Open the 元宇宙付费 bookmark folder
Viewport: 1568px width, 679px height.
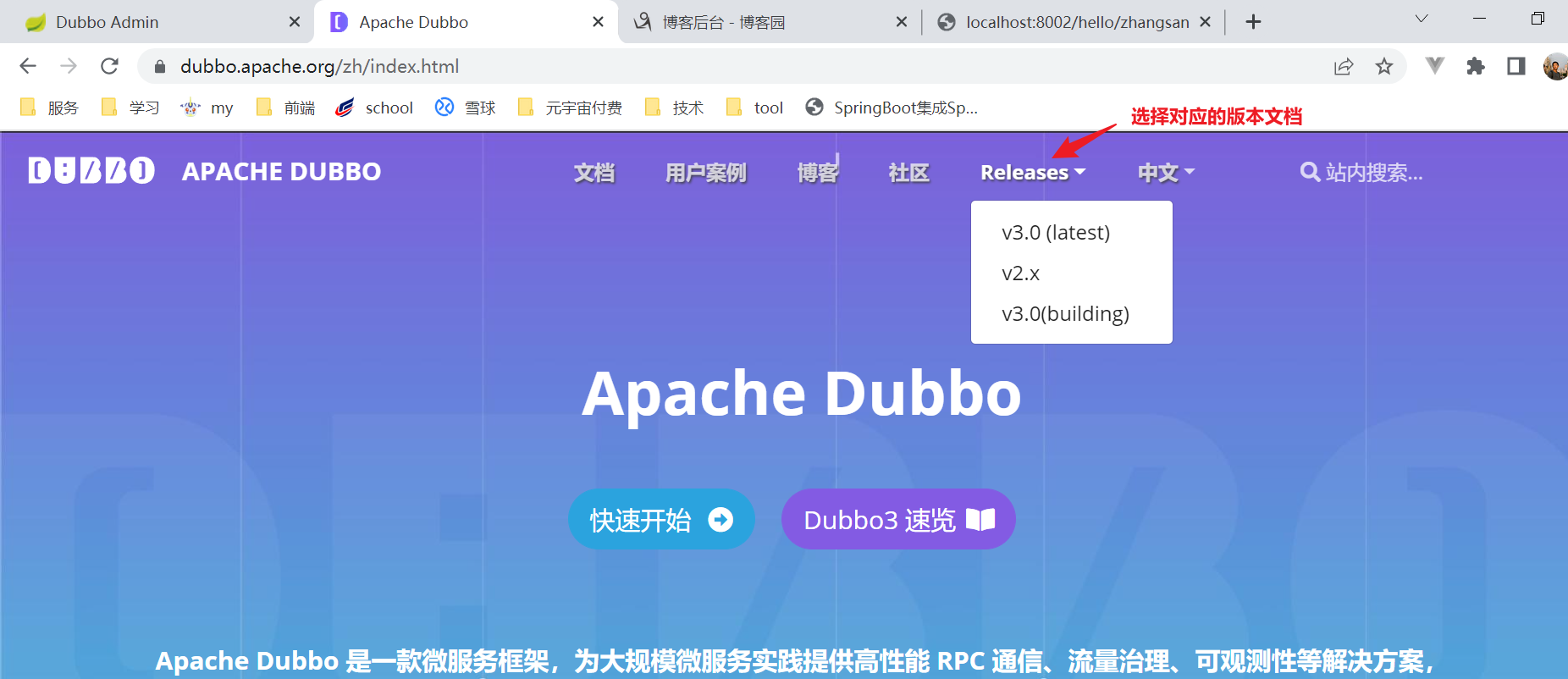tap(570, 108)
